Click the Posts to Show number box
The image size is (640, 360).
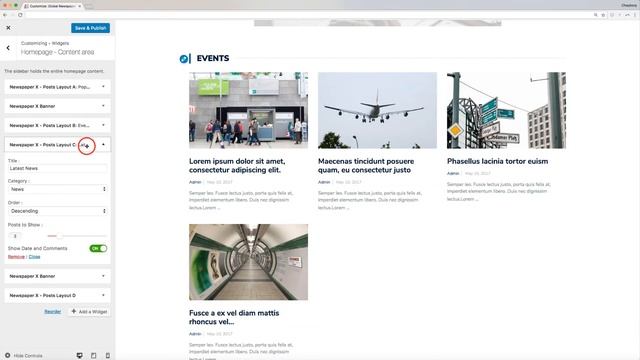tap(15, 236)
